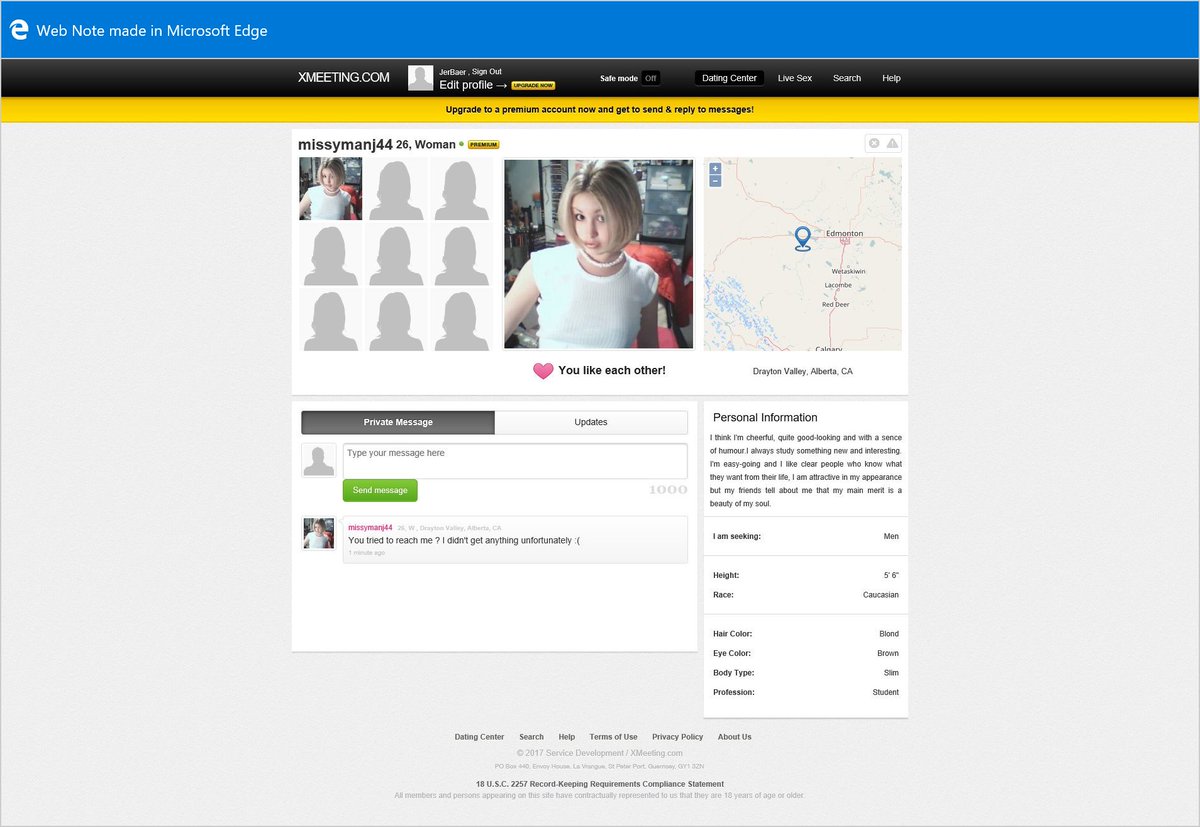
Task: Click the block user circle-x icon
Action: (x=874, y=143)
